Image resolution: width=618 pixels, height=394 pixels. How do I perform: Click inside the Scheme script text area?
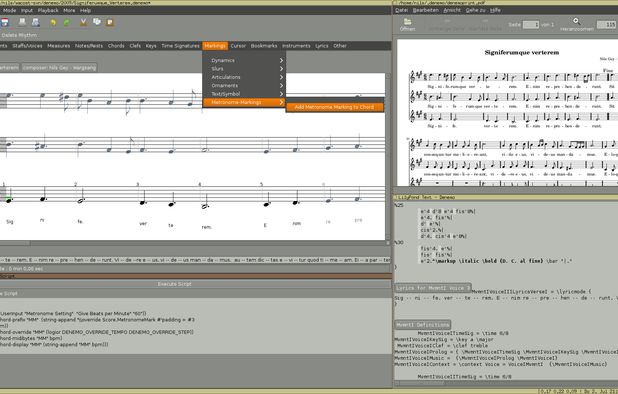point(195,326)
